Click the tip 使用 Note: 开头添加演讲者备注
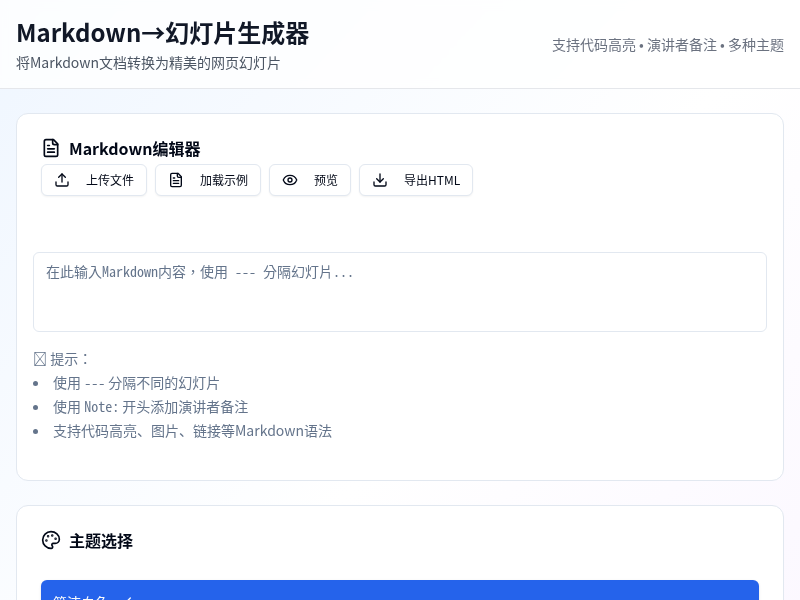The image size is (800, 600). (x=151, y=407)
